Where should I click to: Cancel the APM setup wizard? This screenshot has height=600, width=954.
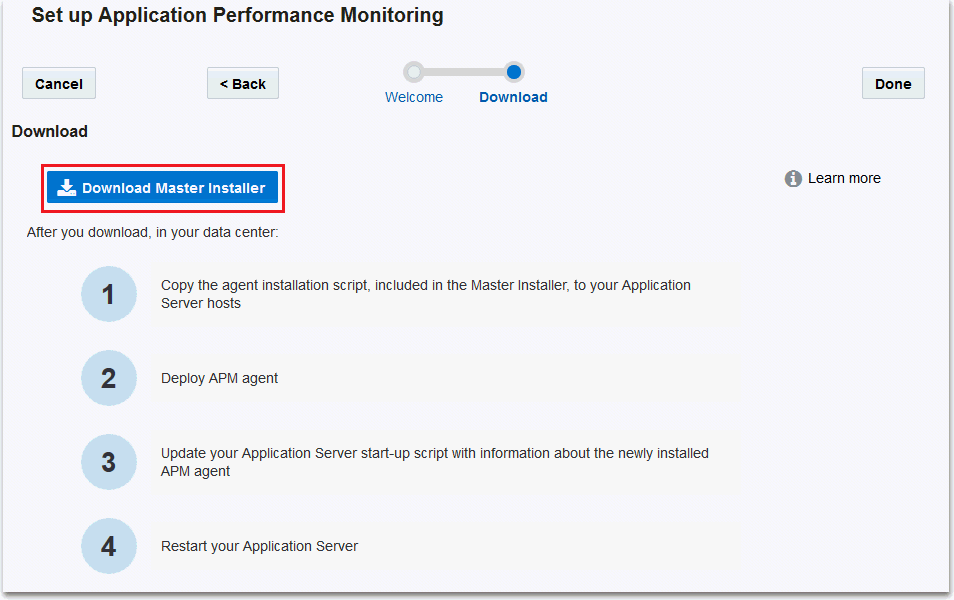coord(58,83)
